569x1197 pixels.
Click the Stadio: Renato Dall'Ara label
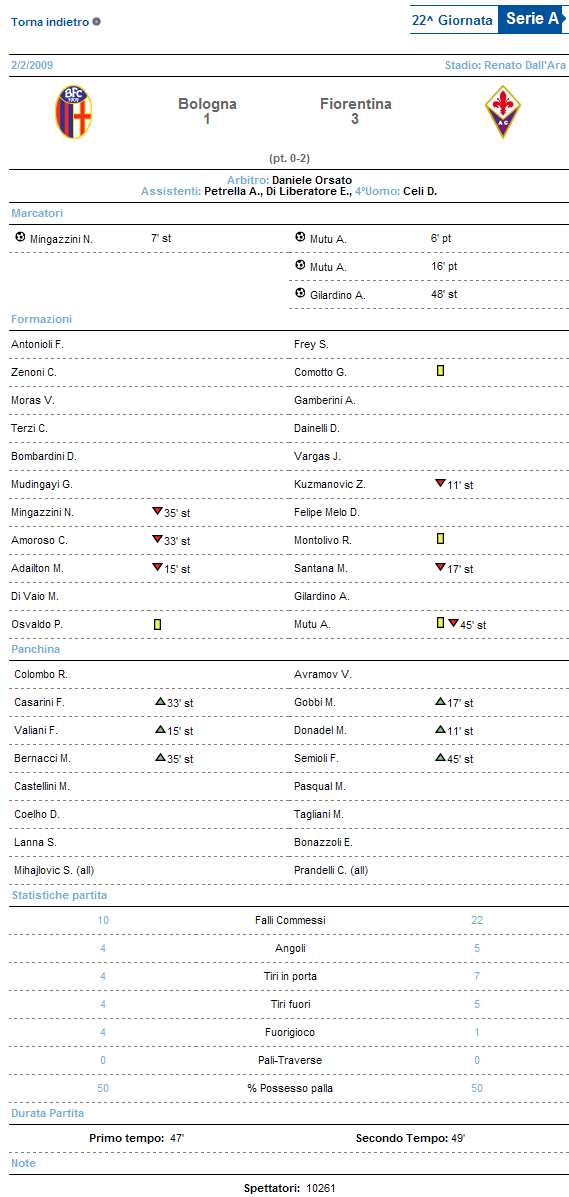pyautogui.click(x=505, y=66)
